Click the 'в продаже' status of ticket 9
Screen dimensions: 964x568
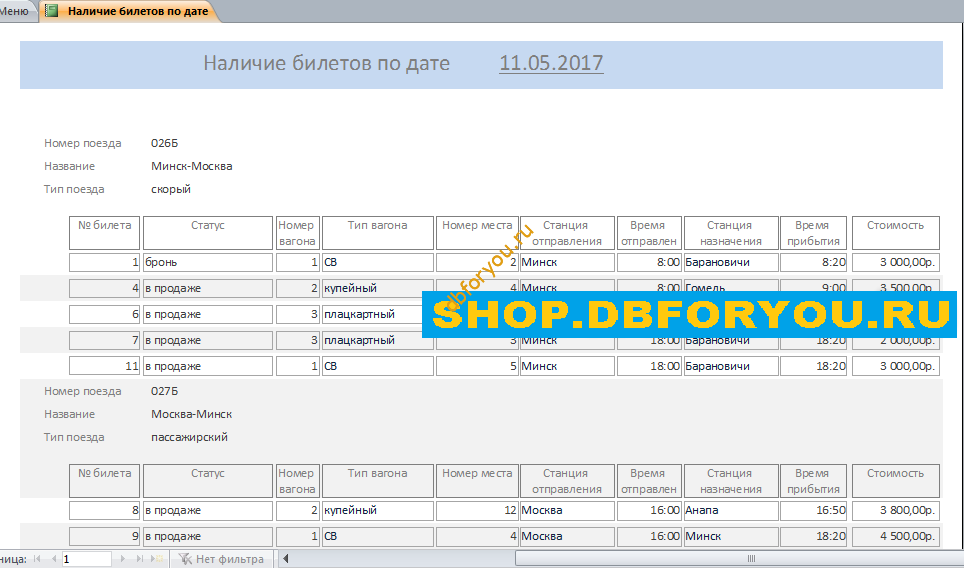coord(208,536)
